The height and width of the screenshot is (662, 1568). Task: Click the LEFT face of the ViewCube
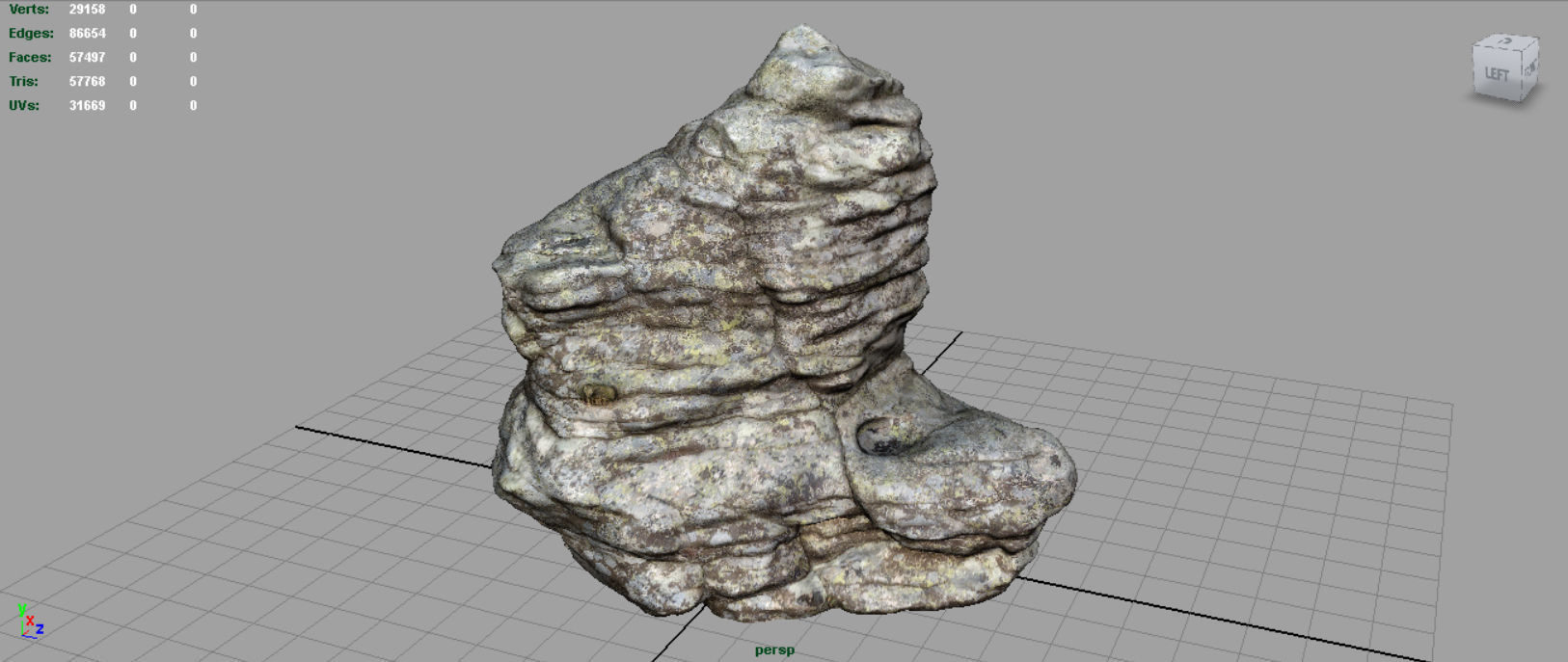[x=1497, y=73]
